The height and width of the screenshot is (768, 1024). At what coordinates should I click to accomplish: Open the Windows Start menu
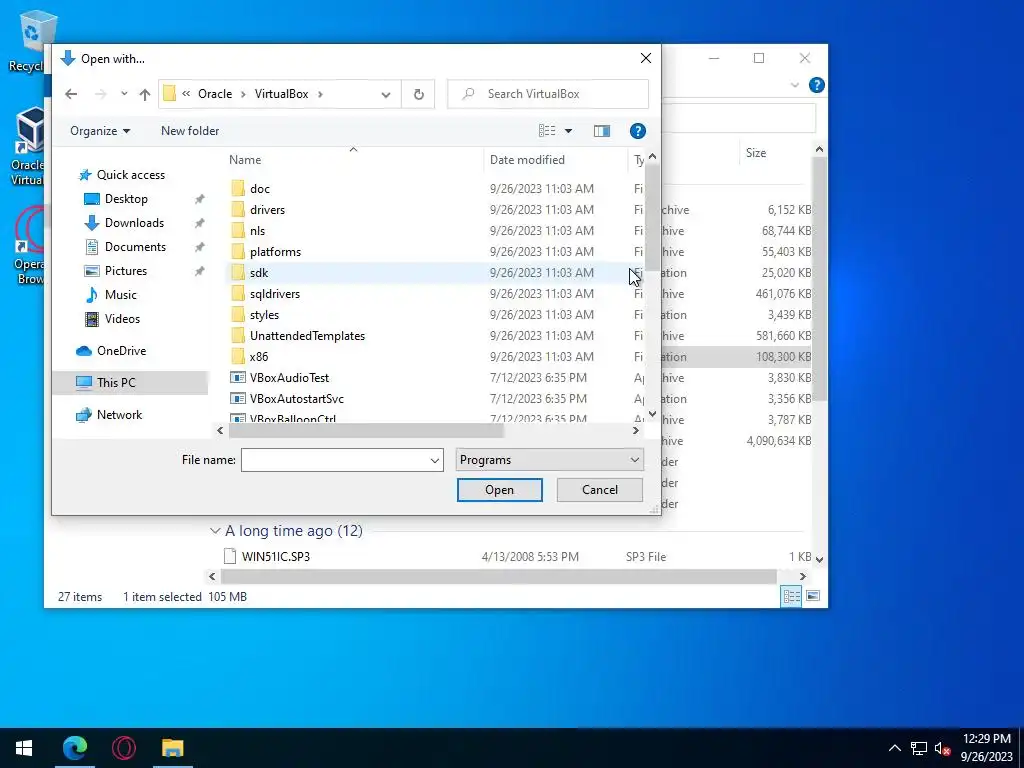24,748
